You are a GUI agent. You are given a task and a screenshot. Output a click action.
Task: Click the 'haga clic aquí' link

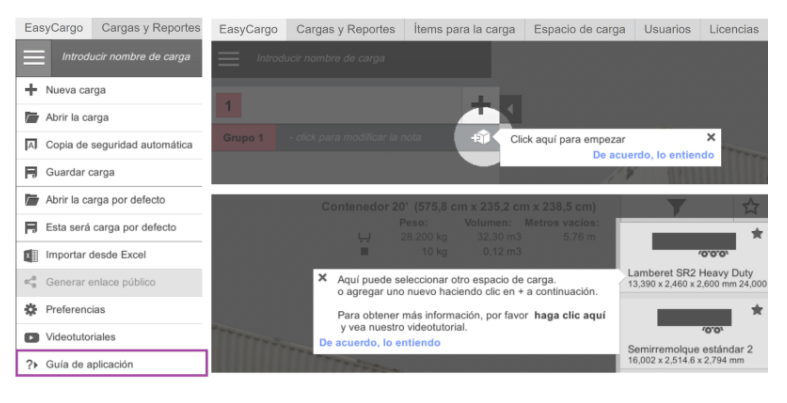[x=570, y=314]
